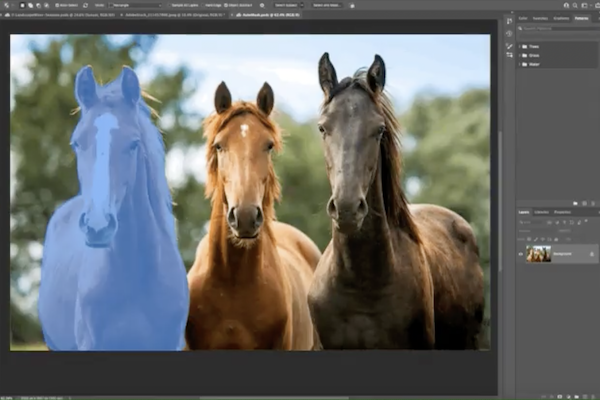Click the Delete Pattern trash icon

593,203
